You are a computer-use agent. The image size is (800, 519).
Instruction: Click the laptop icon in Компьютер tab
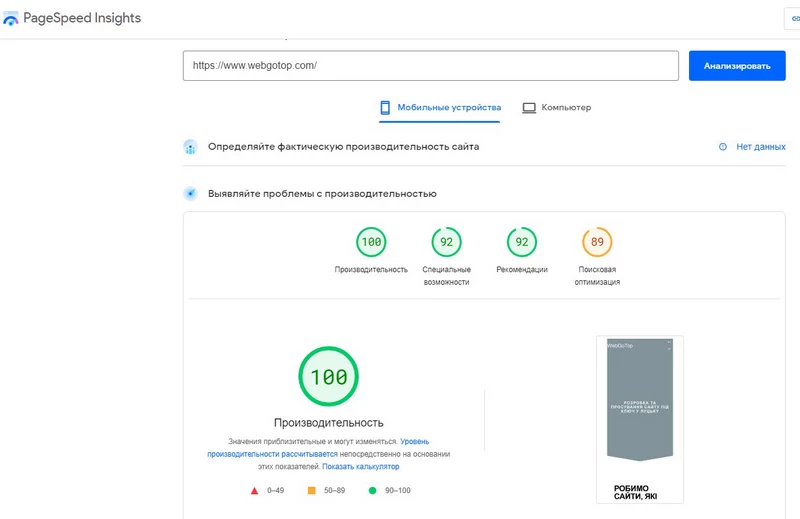click(x=529, y=108)
